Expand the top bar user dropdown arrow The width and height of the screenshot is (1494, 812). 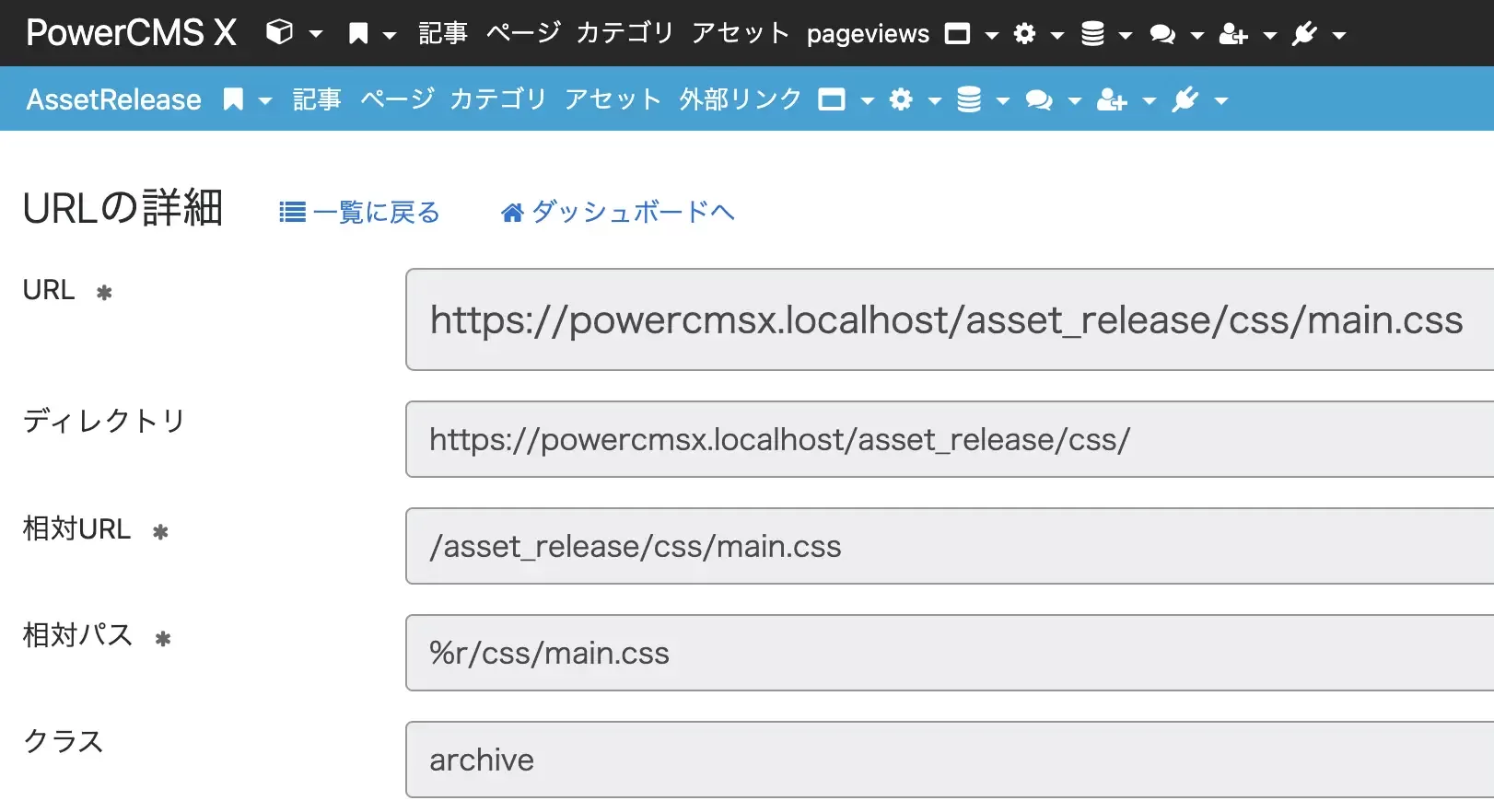[x=1270, y=35]
